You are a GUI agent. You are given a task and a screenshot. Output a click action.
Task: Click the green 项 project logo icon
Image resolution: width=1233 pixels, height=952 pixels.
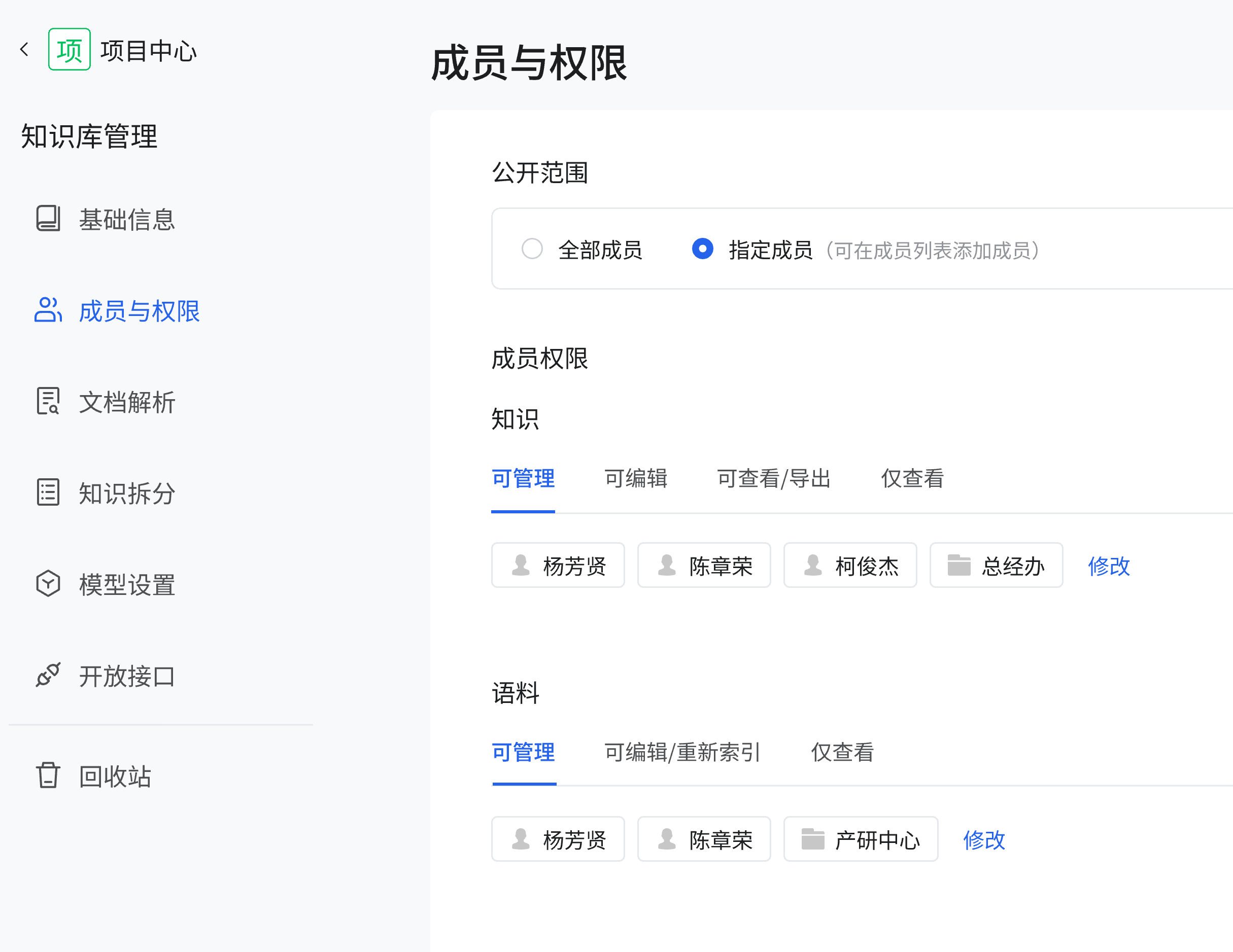pyautogui.click(x=69, y=50)
